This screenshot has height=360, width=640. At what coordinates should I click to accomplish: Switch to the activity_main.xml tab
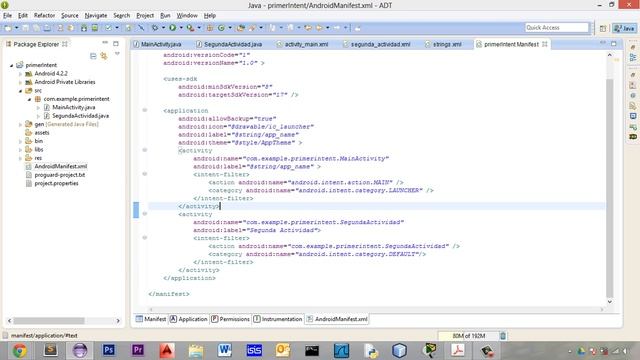pos(302,44)
